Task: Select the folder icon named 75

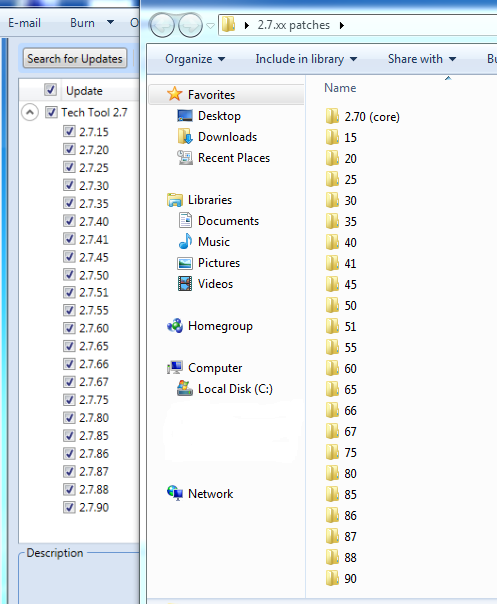Action: point(332,452)
